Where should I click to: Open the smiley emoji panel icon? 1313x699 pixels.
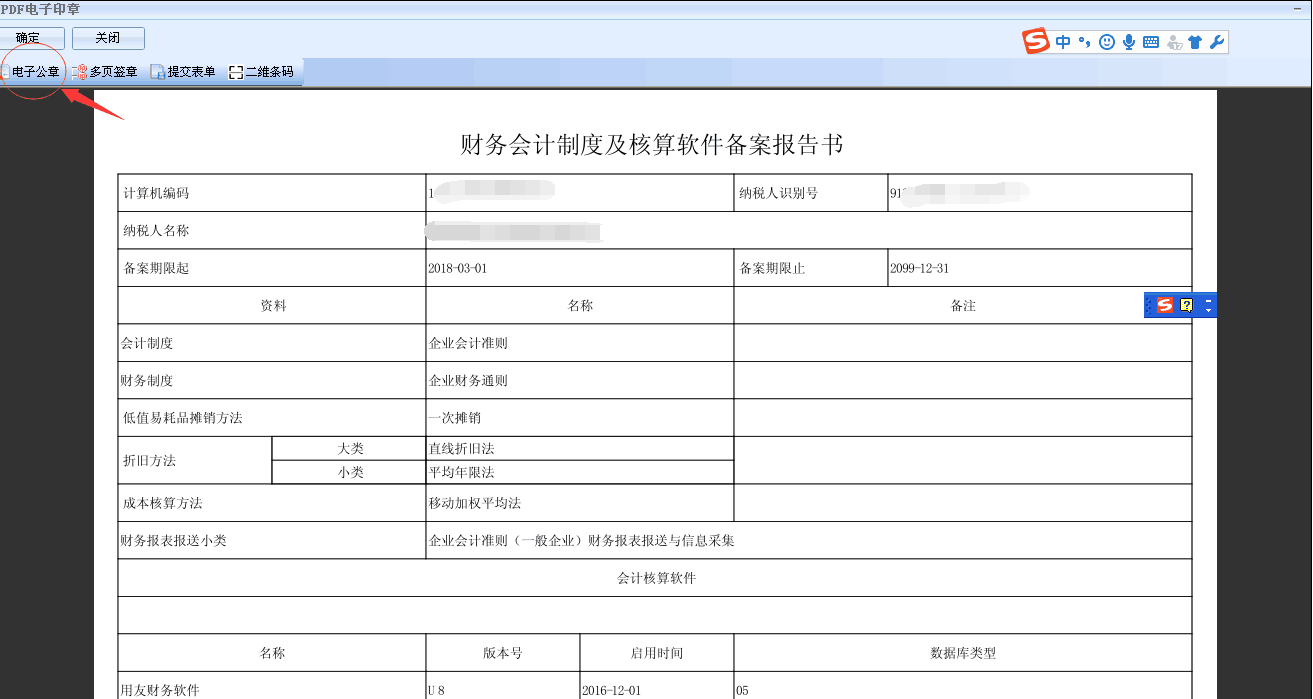click(x=1107, y=42)
